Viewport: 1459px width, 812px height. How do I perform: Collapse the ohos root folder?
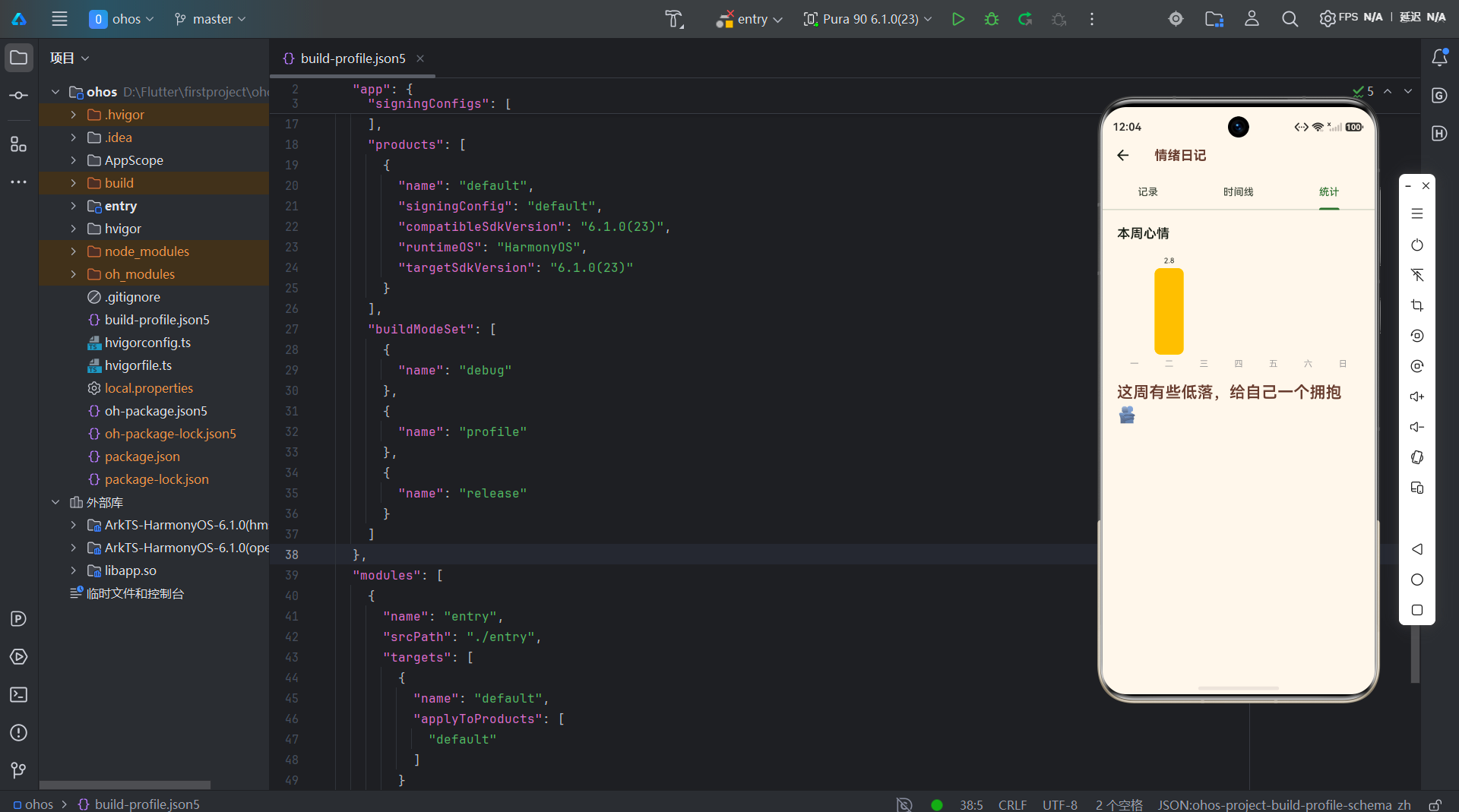(x=55, y=92)
